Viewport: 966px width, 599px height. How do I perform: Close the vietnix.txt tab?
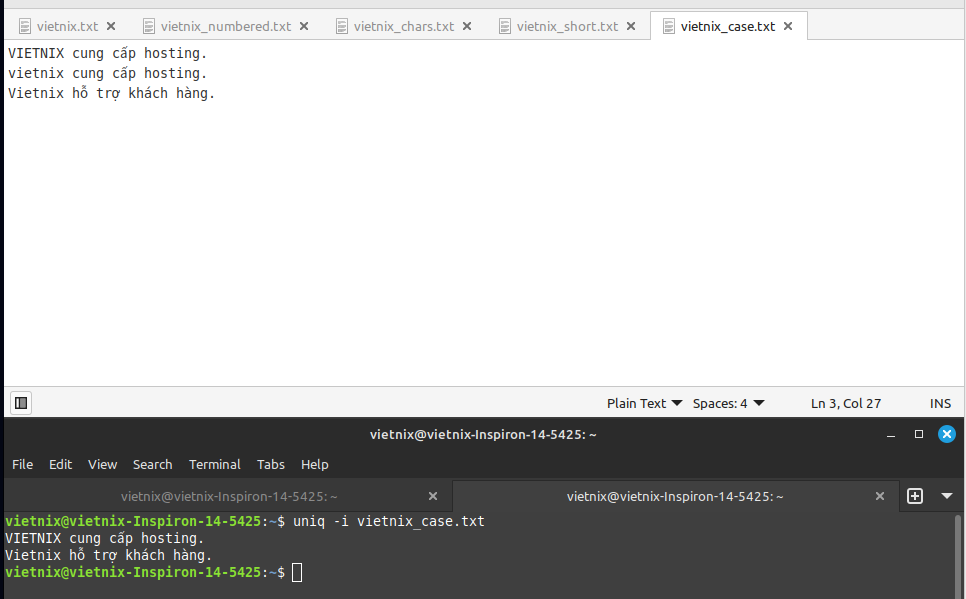(x=111, y=26)
